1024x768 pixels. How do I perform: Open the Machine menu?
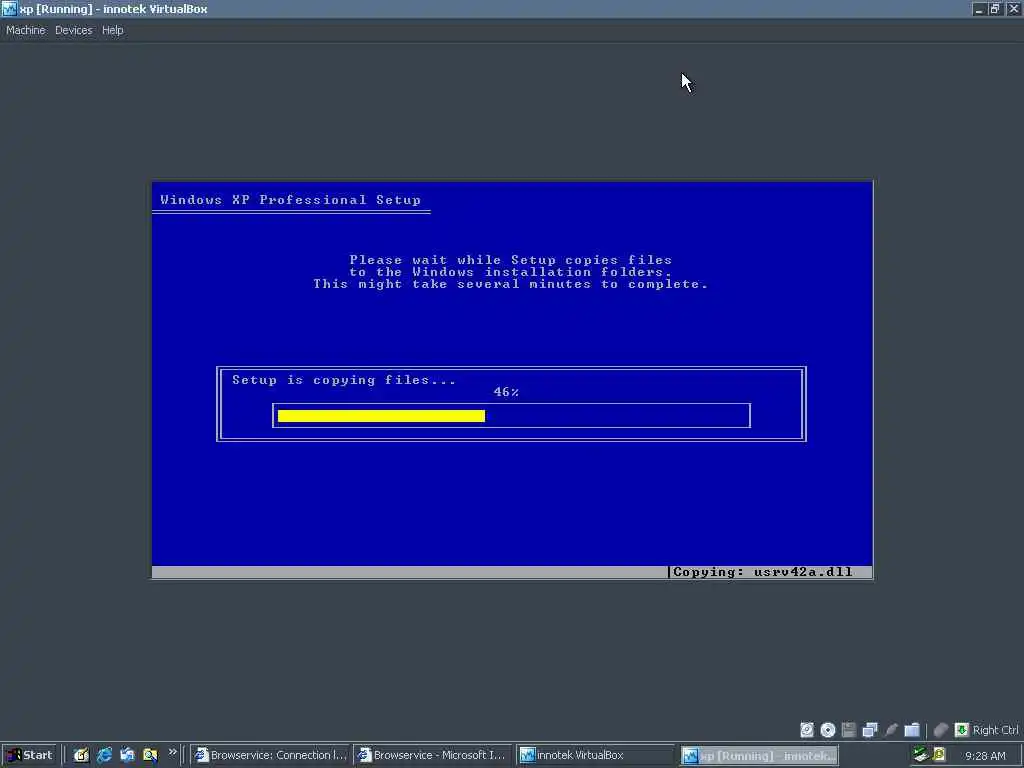[26, 30]
